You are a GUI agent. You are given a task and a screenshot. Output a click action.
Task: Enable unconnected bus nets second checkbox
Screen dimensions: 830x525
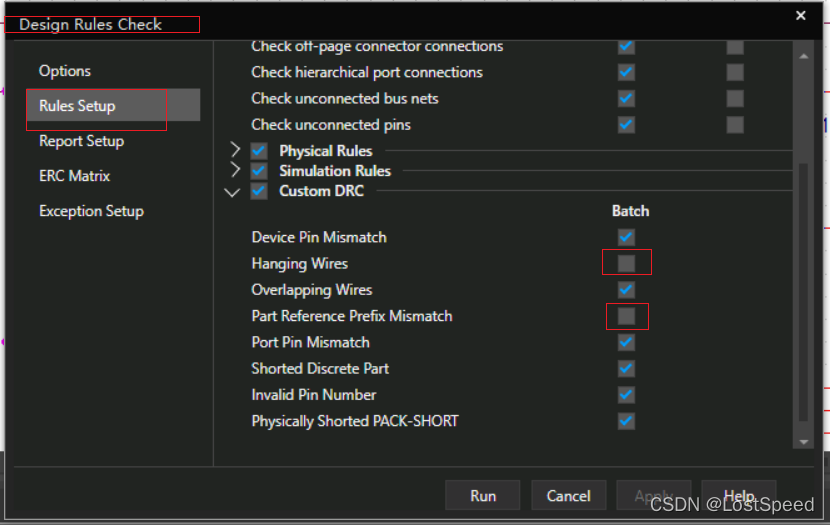[735, 98]
